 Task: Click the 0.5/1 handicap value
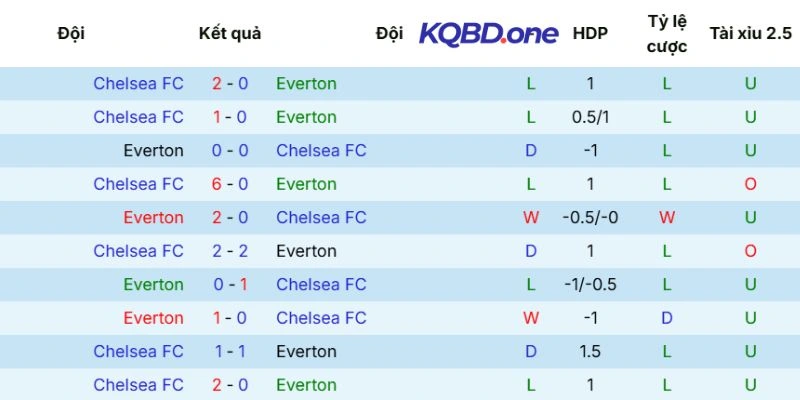[x=590, y=117]
